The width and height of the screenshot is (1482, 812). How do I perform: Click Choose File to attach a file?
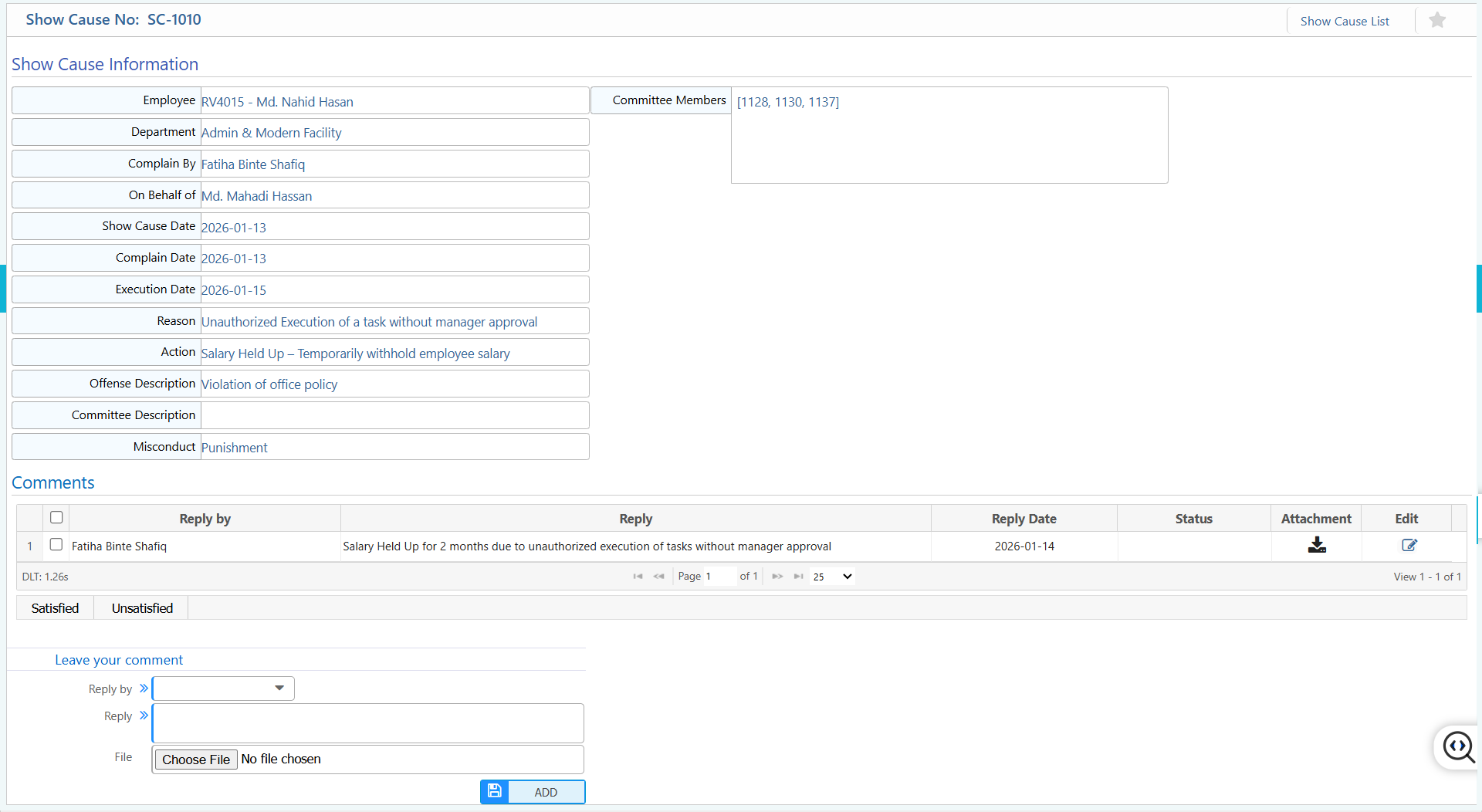[195, 759]
